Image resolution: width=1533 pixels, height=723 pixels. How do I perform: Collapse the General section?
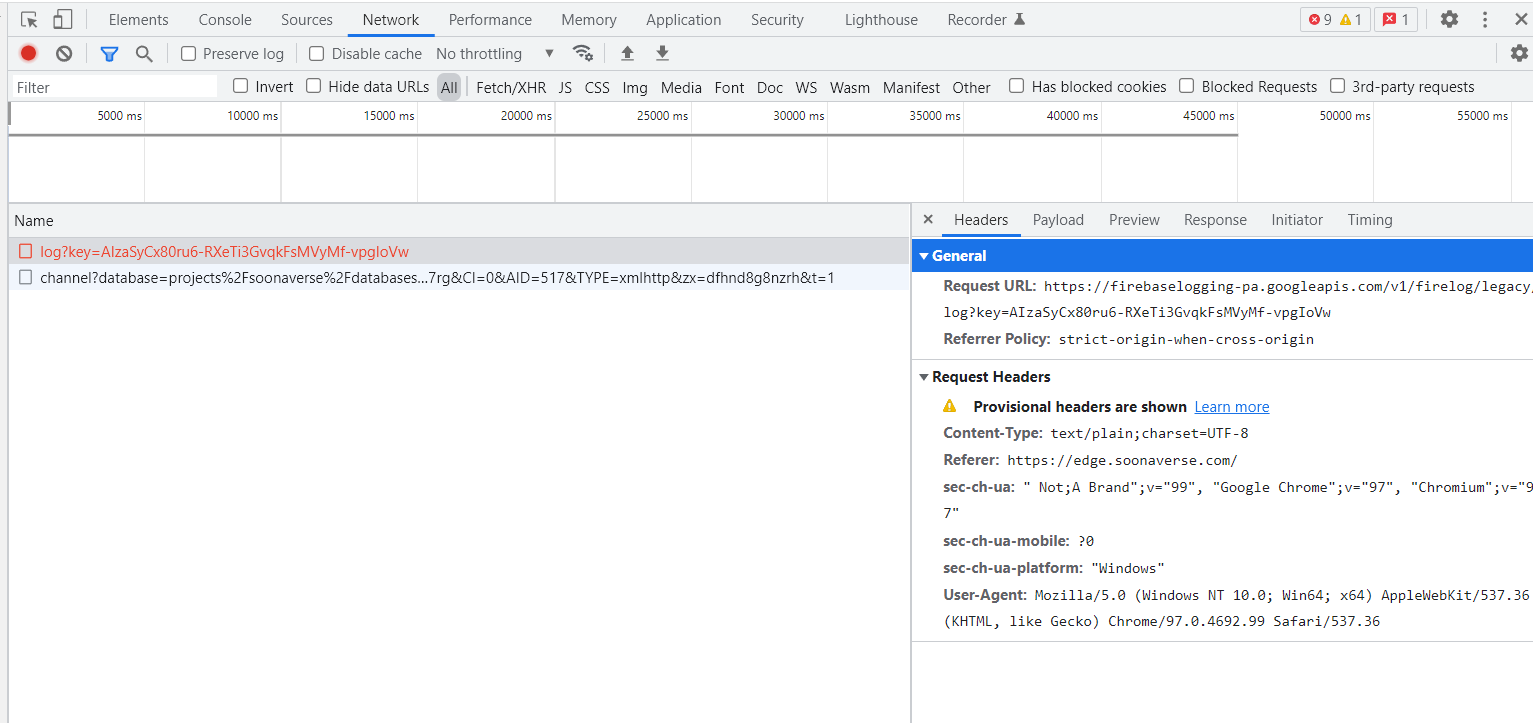(x=925, y=256)
